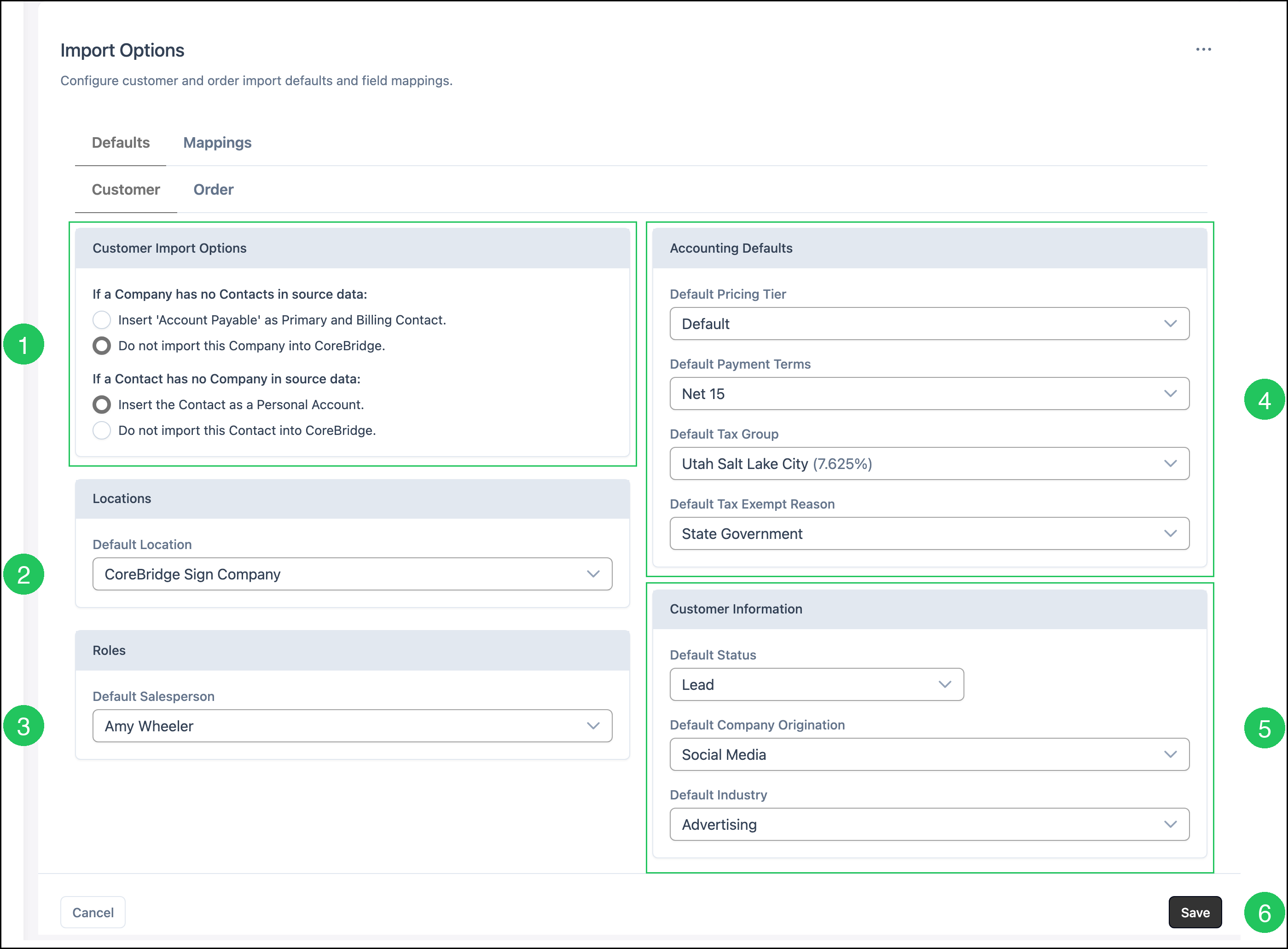Expand the Default Industry dropdown

[x=929, y=825]
